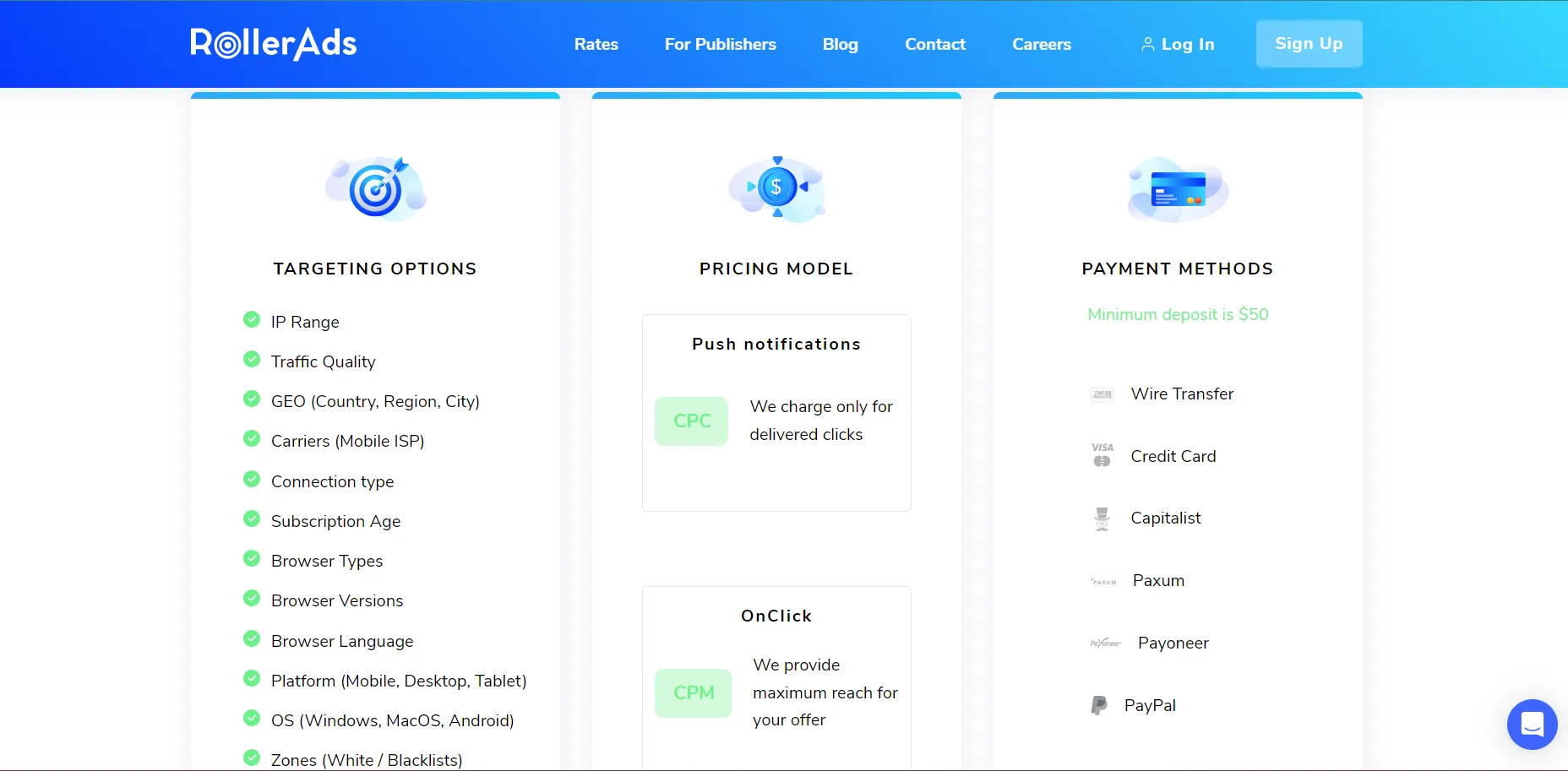Viewport: 1568px width, 771px height.
Task: Click the check icon beside Browser Versions
Action: (x=252, y=598)
